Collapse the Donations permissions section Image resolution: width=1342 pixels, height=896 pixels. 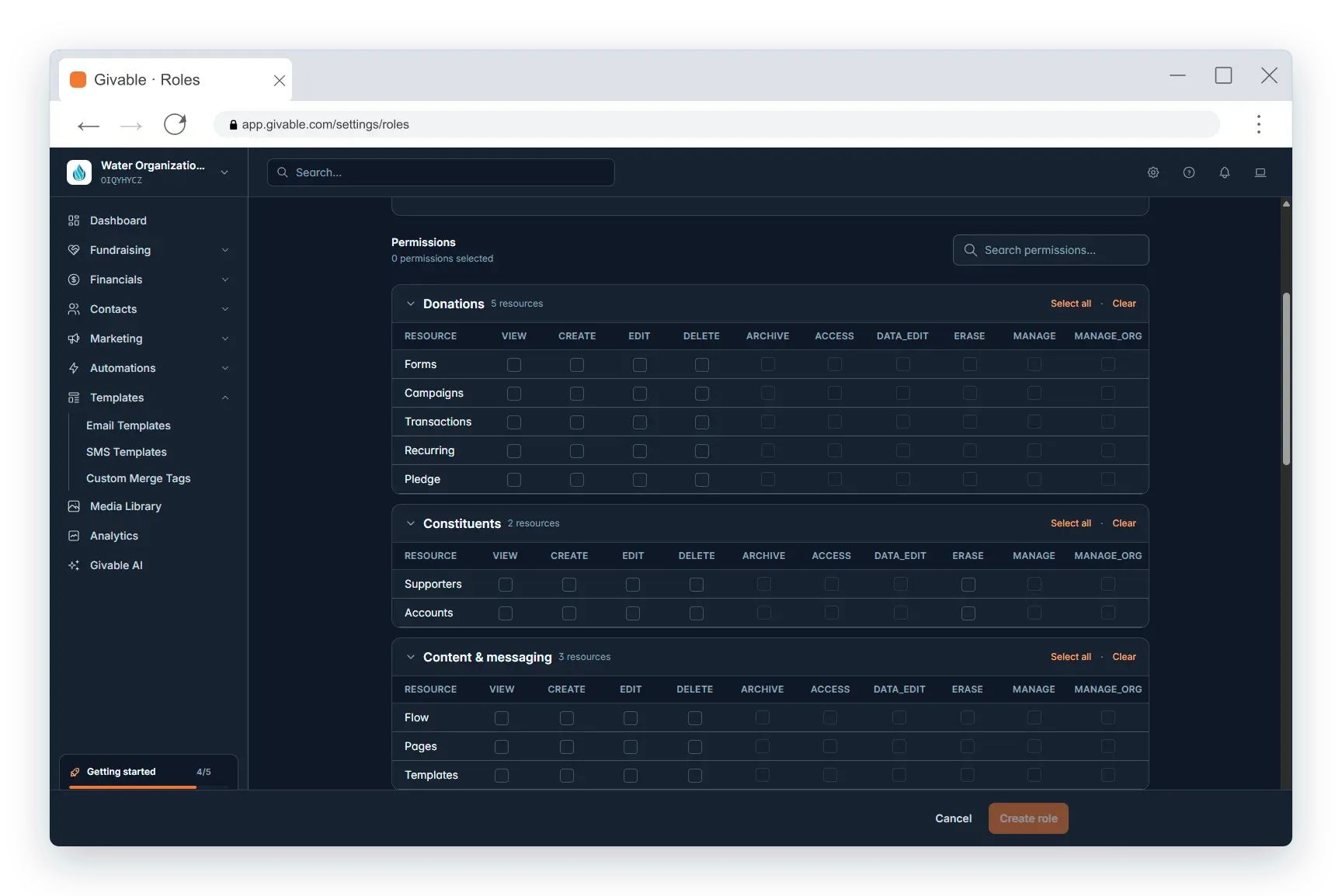[411, 304]
